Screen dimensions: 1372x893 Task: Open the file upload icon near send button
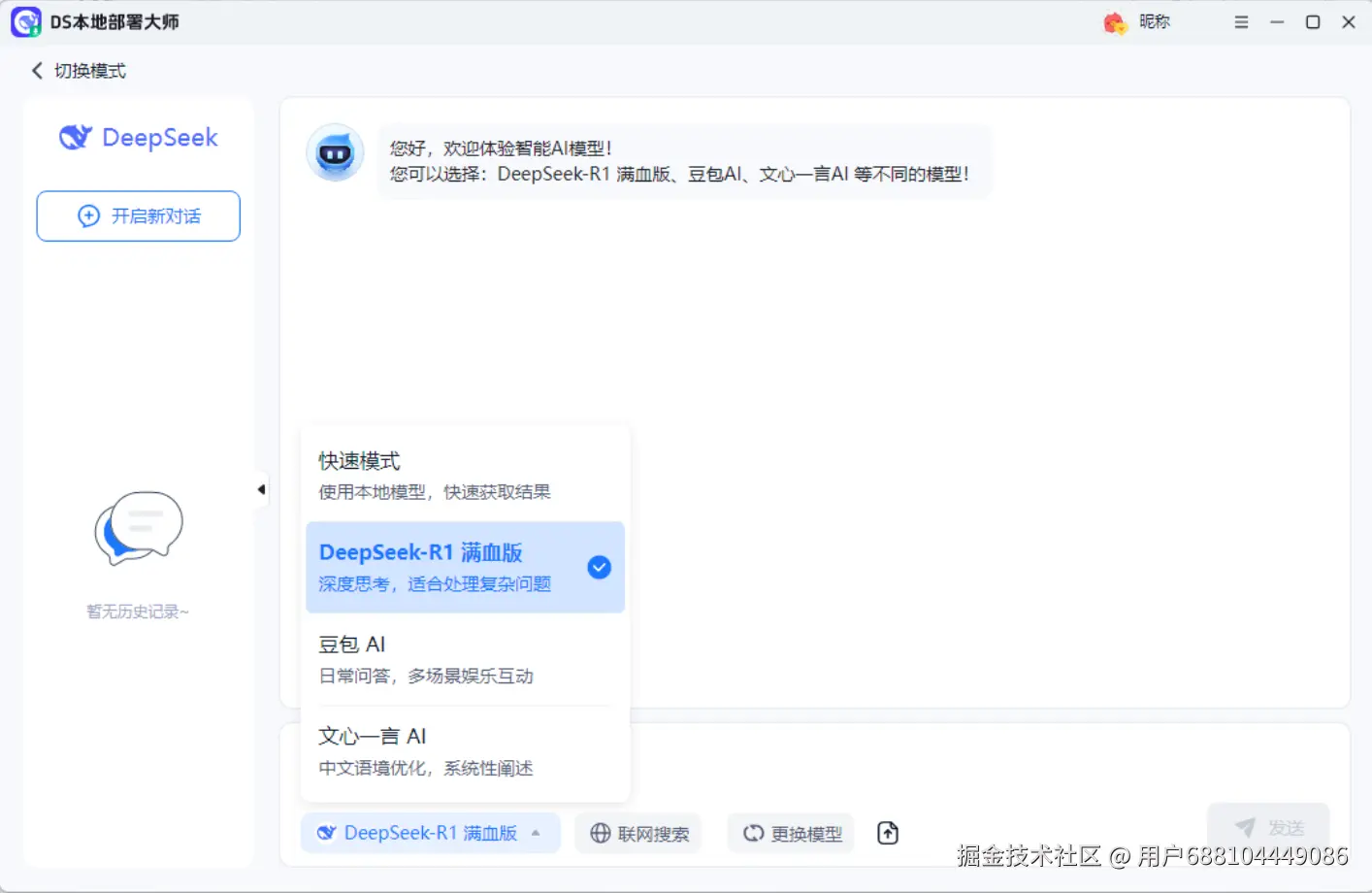[x=886, y=832]
